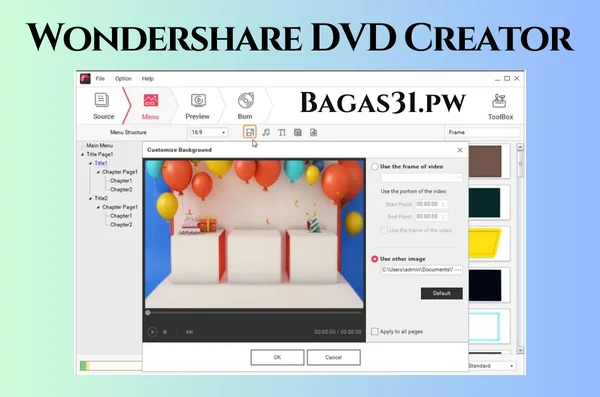
Task: Select the Menu step icon
Action: pyautogui.click(x=150, y=100)
